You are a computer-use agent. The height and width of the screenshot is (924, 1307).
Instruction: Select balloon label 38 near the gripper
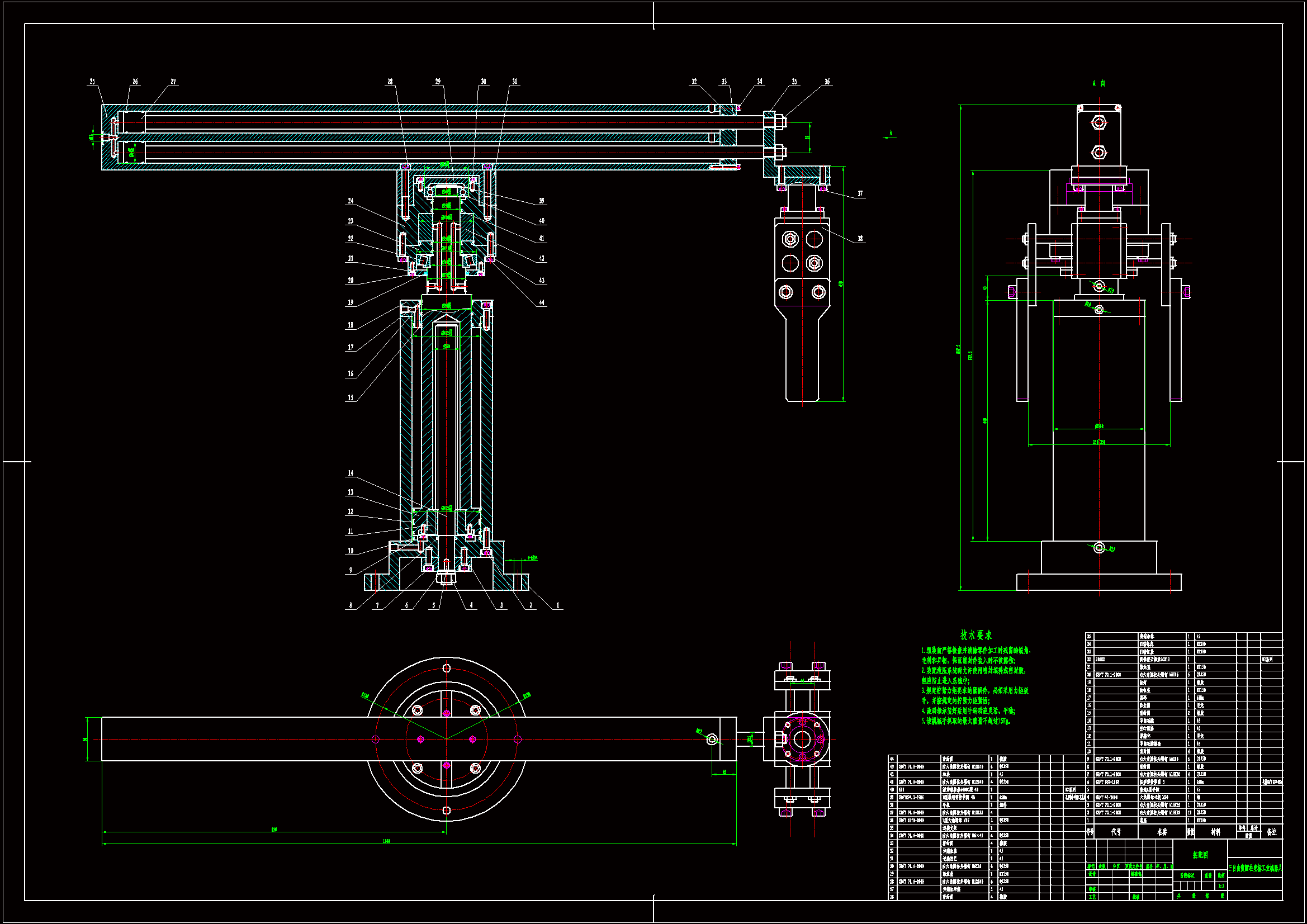[x=860, y=239]
